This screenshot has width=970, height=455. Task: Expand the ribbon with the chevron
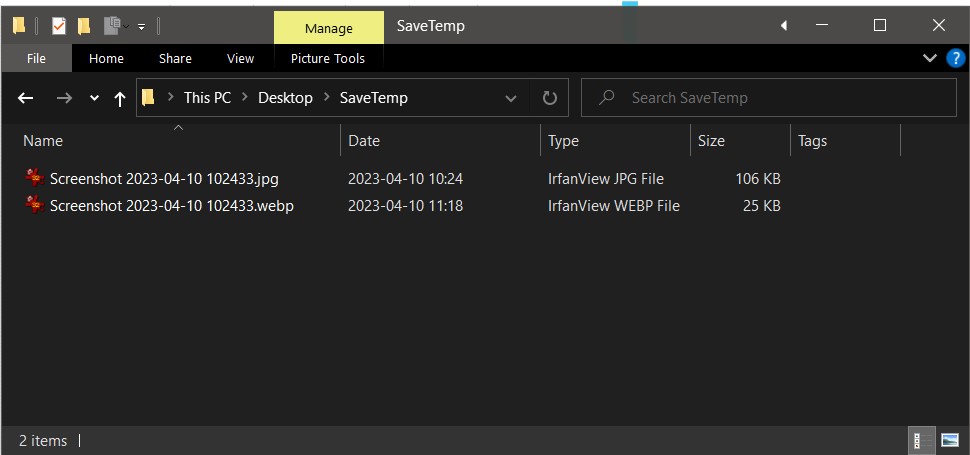(x=931, y=58)
